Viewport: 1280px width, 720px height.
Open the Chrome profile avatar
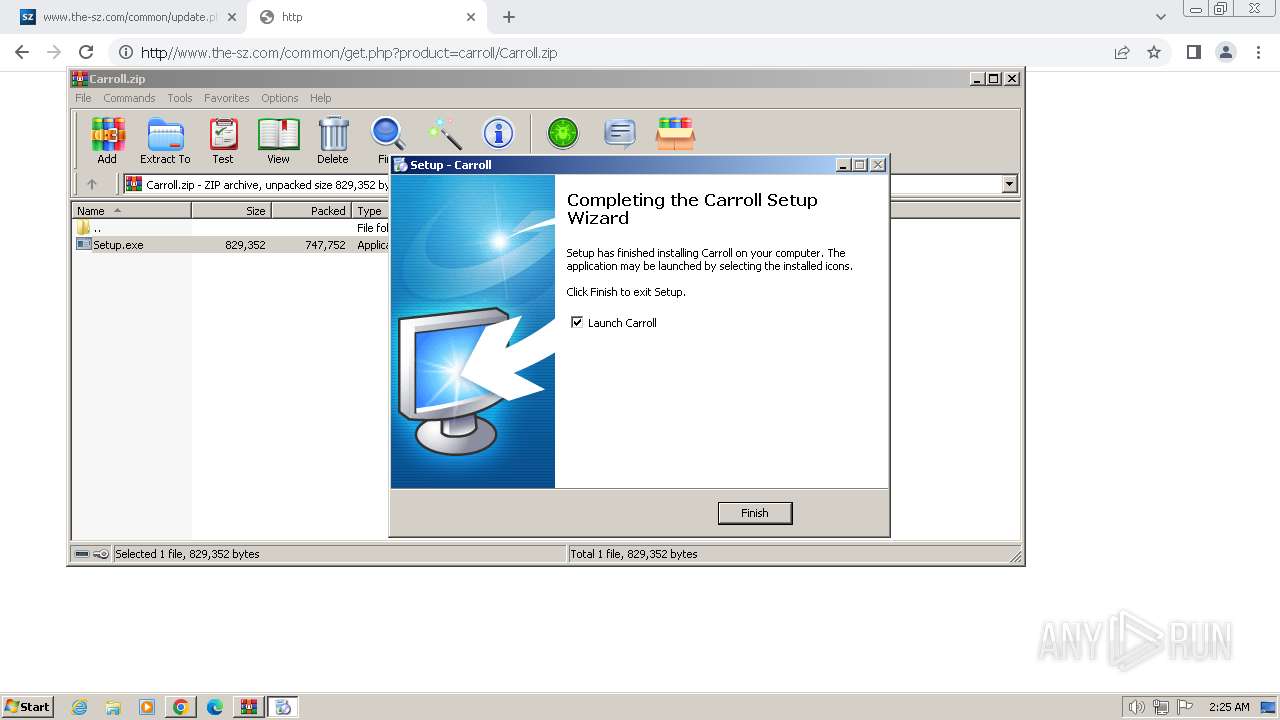1226,52
